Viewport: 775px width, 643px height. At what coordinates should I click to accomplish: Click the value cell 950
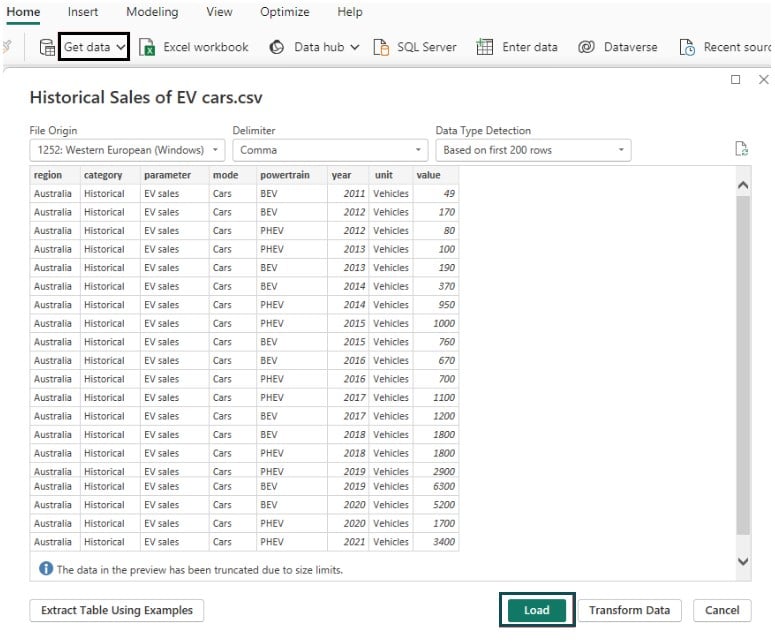[x=436, y=305]
